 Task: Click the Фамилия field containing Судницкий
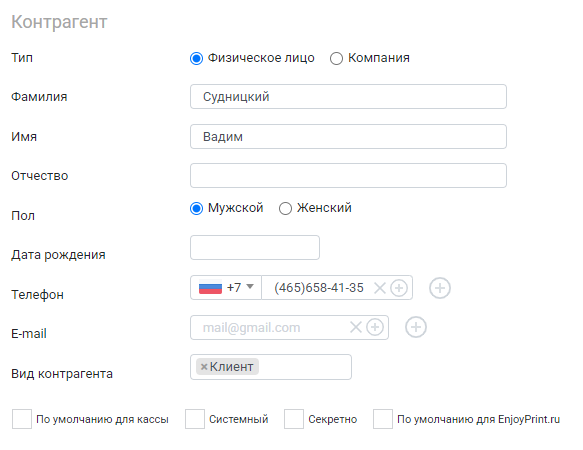coord(348,97)
